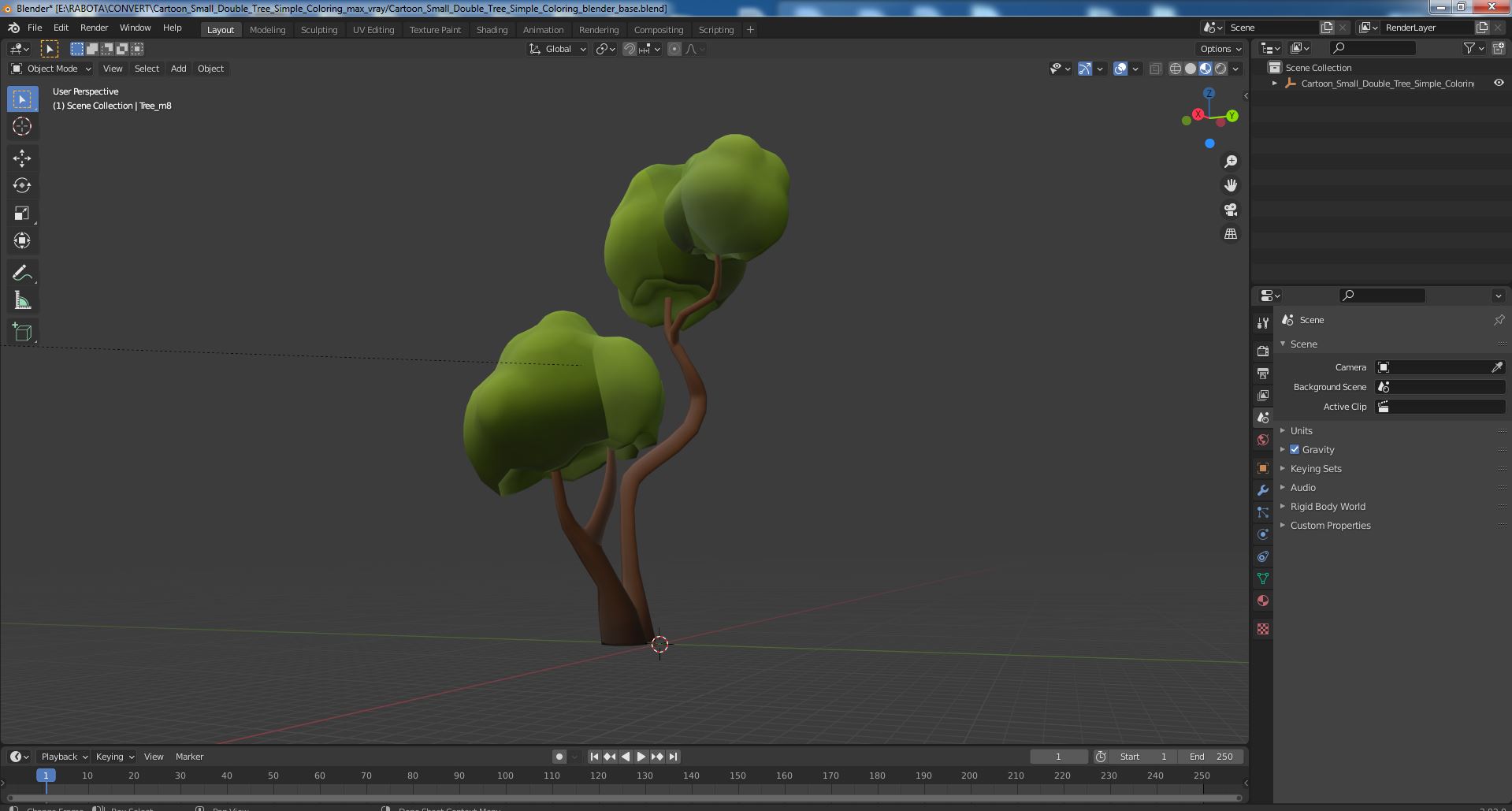Click the Camera selection field
The width and height of the screenshot is (1512, 811).
tap(1440, 367)
